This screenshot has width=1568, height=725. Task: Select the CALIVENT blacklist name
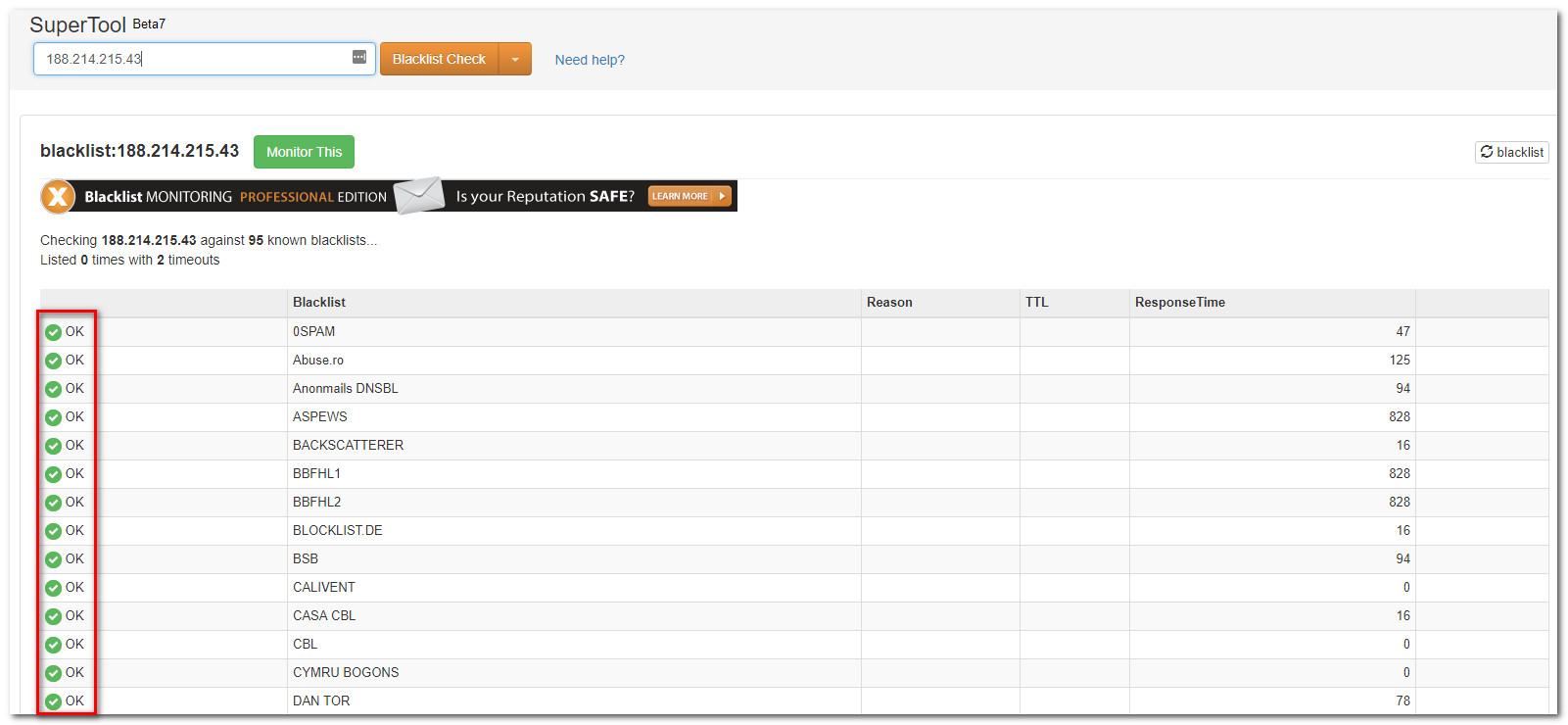[324, 587]
